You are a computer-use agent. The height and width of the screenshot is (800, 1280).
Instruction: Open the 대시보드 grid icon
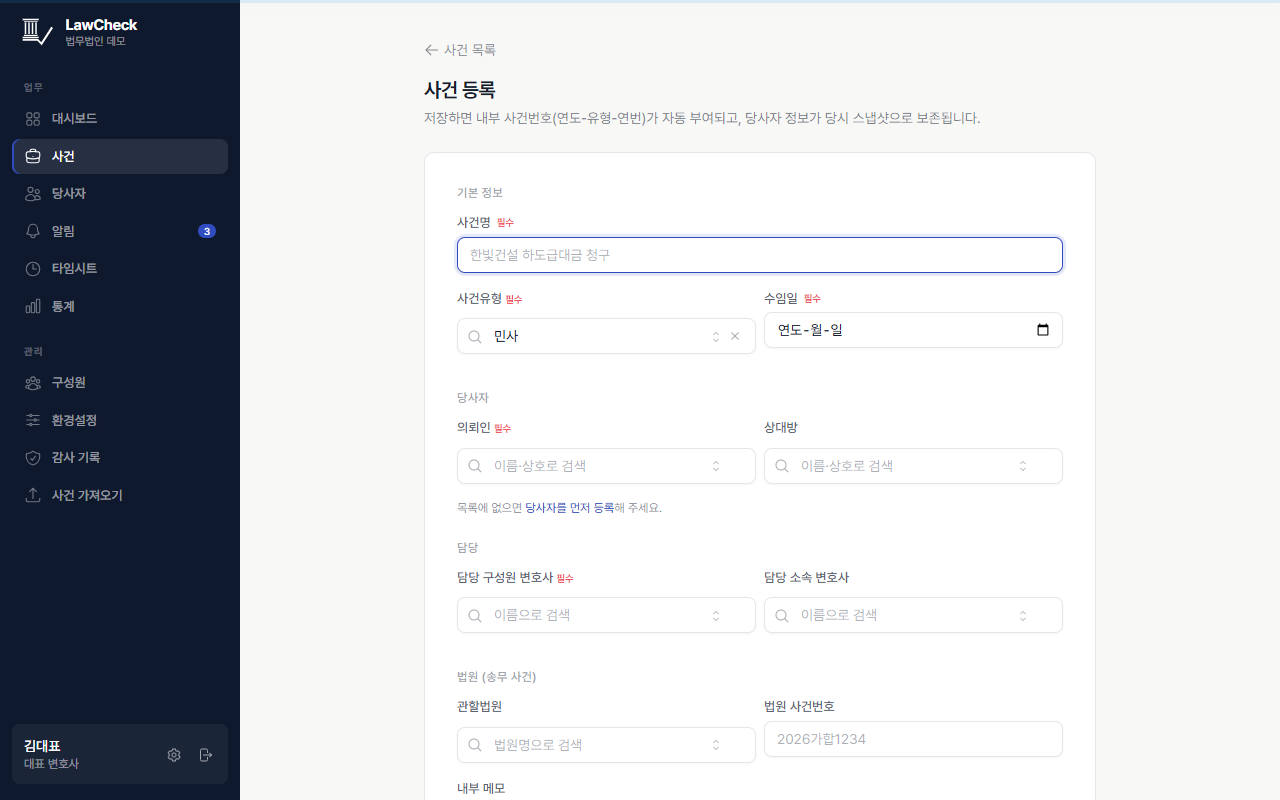click(33, 118)
